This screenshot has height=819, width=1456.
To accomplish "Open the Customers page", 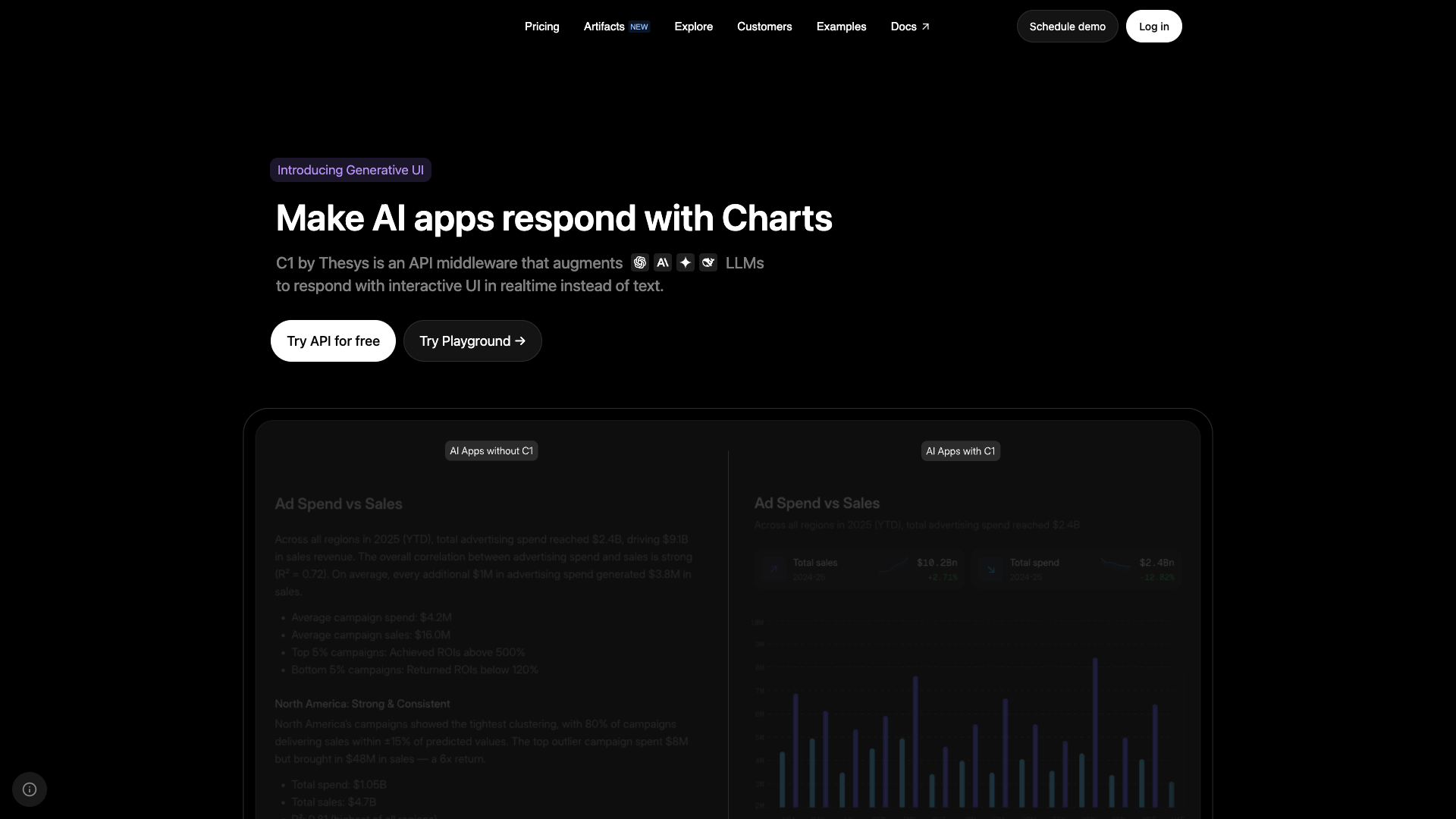I will point(764,27).
